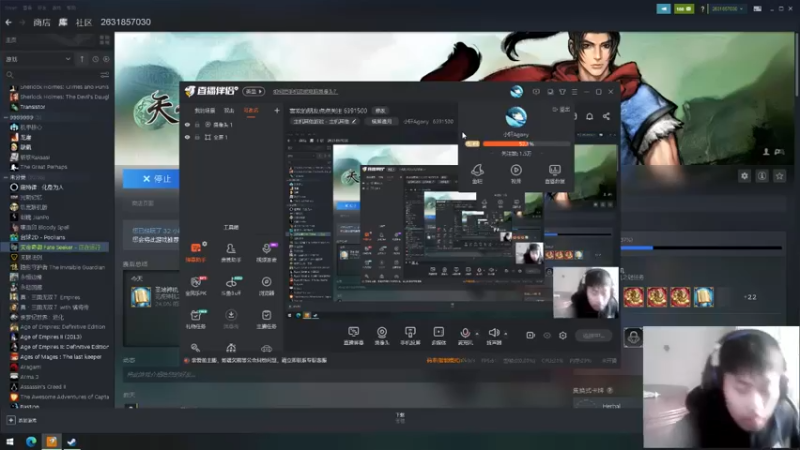The image size is (800, 450).
Task: Open the PK tool icon
Action: point(196,285)
